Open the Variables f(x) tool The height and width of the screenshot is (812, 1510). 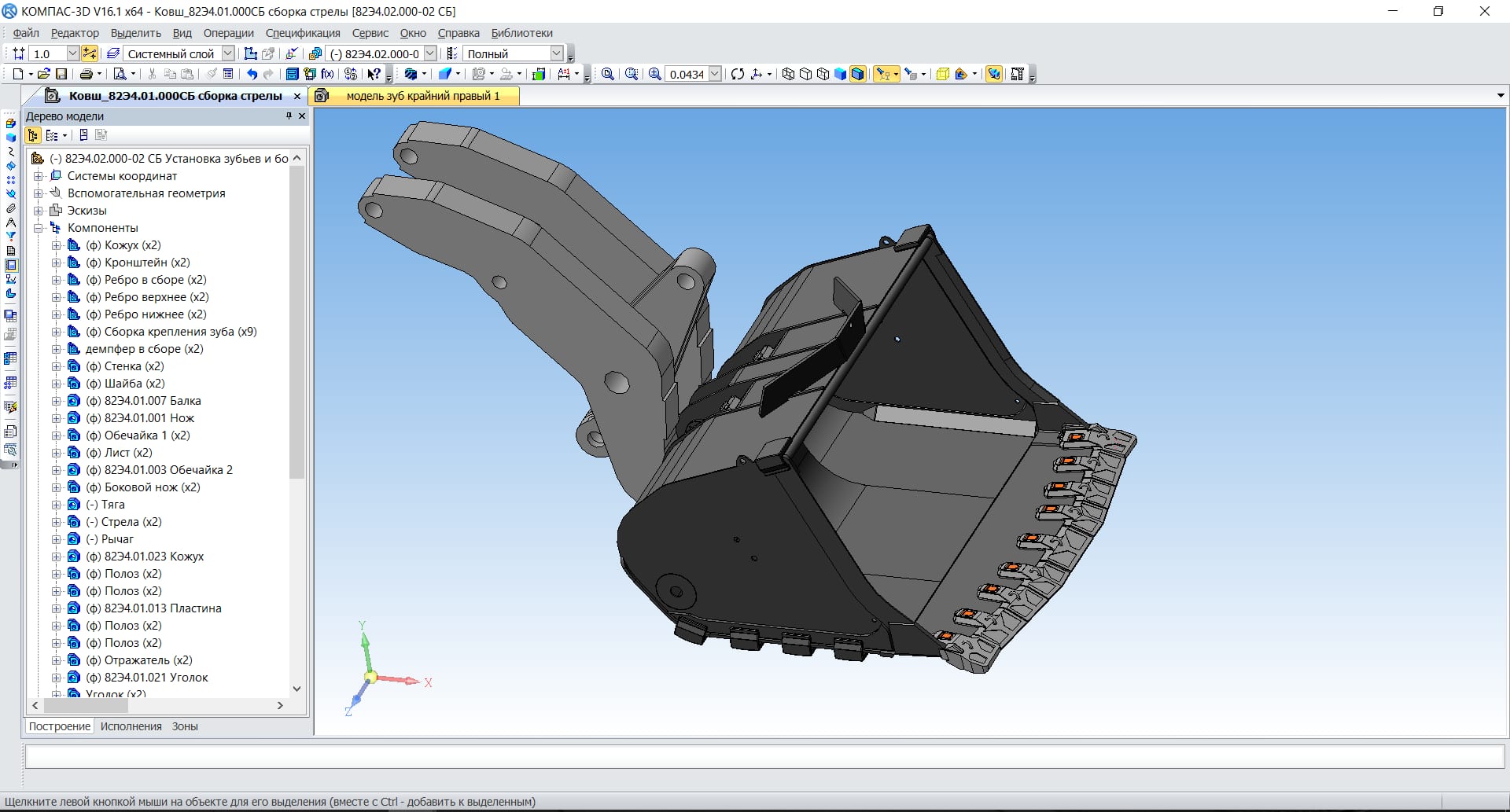point(327,74)
